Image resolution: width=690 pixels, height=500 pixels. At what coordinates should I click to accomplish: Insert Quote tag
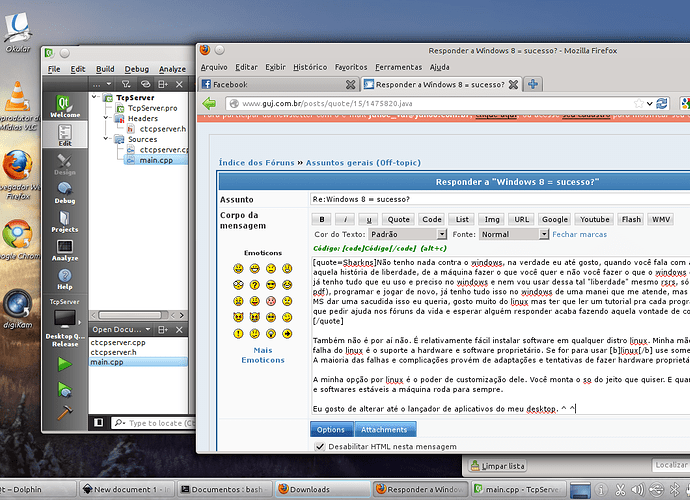pyautogui.click(x=398, y=219)
